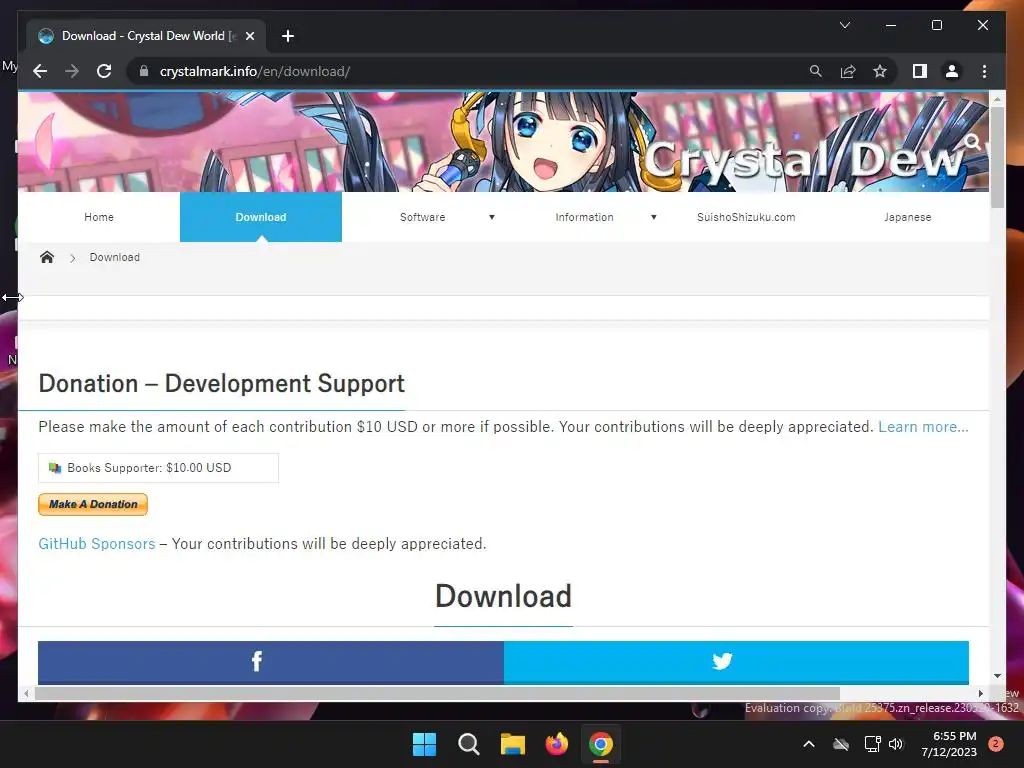Click the cloud sync tray icon
Viewport: 1024px width, 768px height.
pyautogui.click(x=841, y=744)
